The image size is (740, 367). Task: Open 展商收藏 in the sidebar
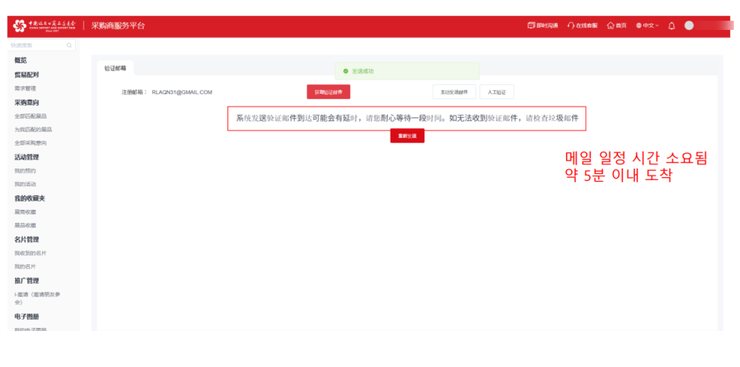pyautogui.click(x=25, y=212)
